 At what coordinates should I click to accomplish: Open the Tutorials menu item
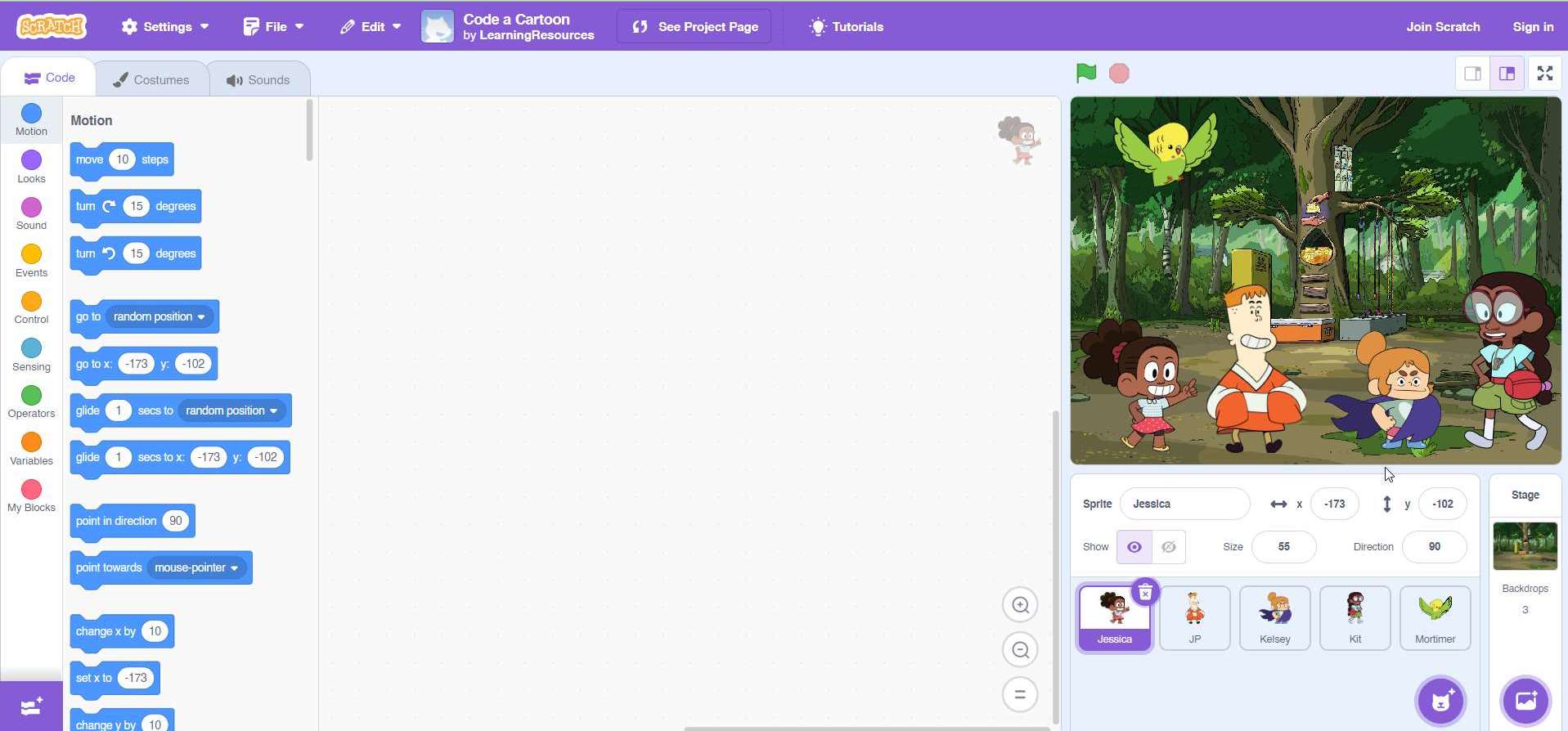[x=847, y=26]
